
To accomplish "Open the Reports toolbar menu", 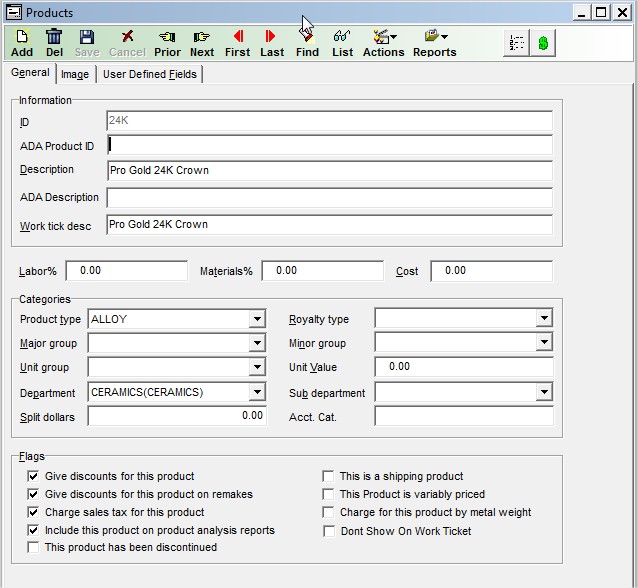I will click(x=435, y=43).
